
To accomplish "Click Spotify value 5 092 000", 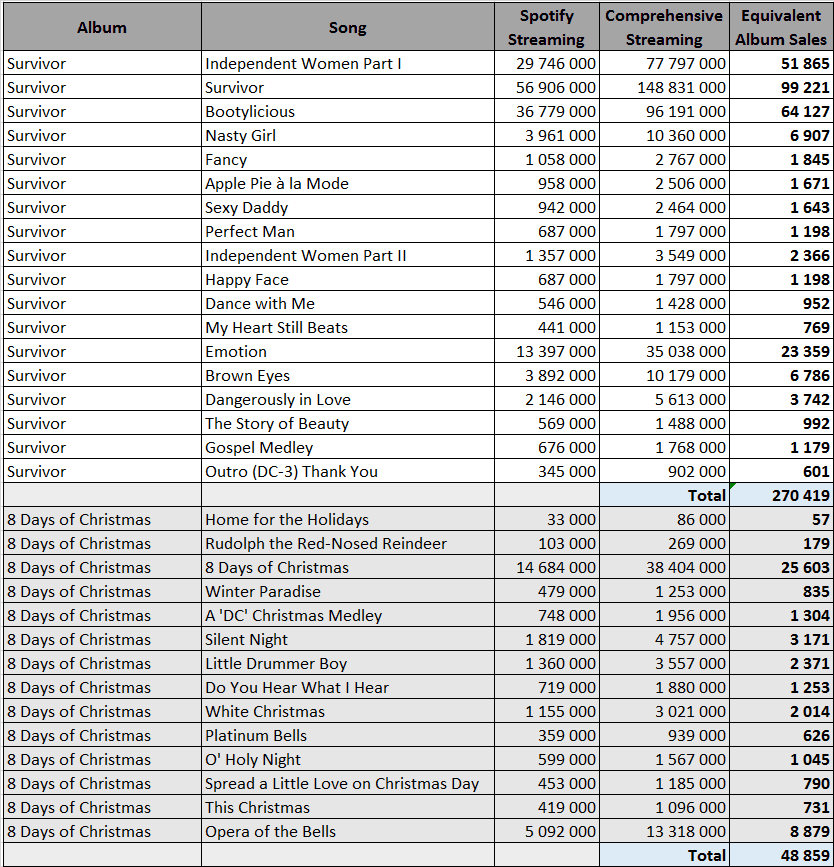I will click(x=546, y=831).
